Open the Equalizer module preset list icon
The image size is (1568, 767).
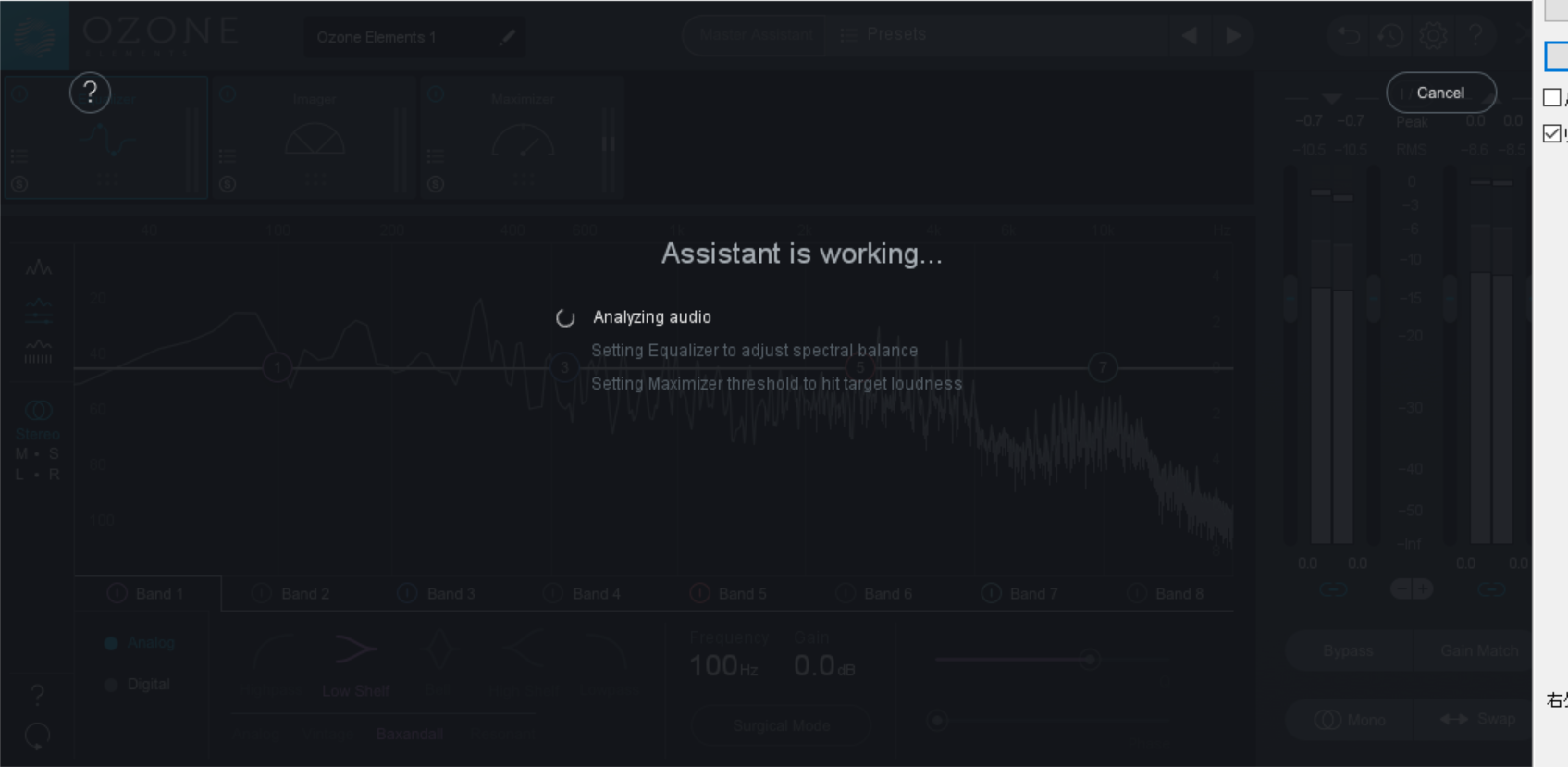[19, 155]
